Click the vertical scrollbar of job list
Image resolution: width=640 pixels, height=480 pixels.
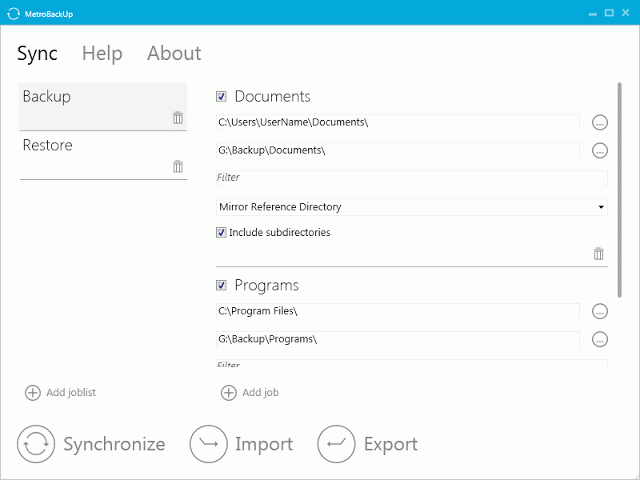coord(620,190)
